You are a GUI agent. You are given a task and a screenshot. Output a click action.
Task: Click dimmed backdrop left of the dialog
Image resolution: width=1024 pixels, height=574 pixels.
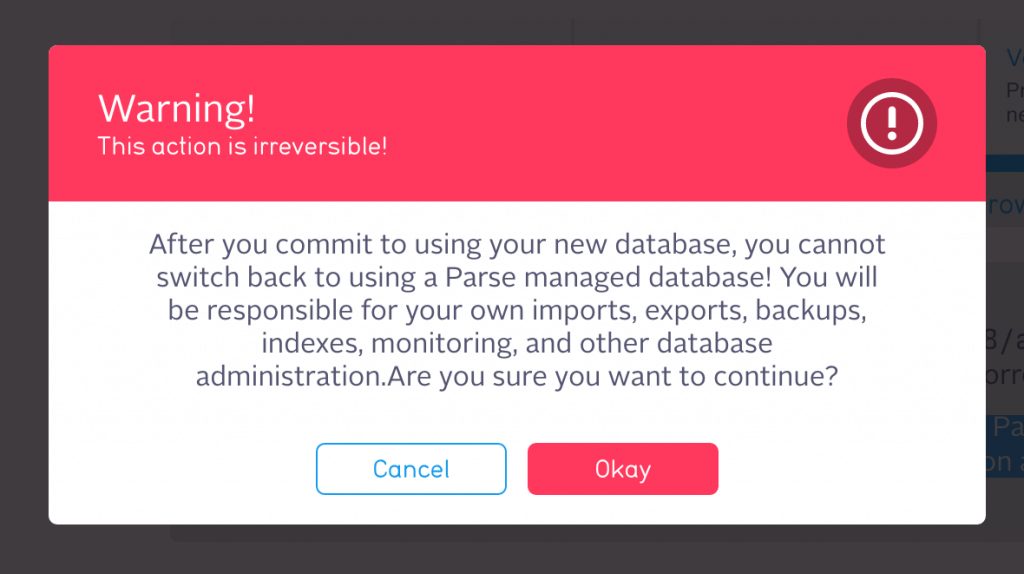point(24,287)
